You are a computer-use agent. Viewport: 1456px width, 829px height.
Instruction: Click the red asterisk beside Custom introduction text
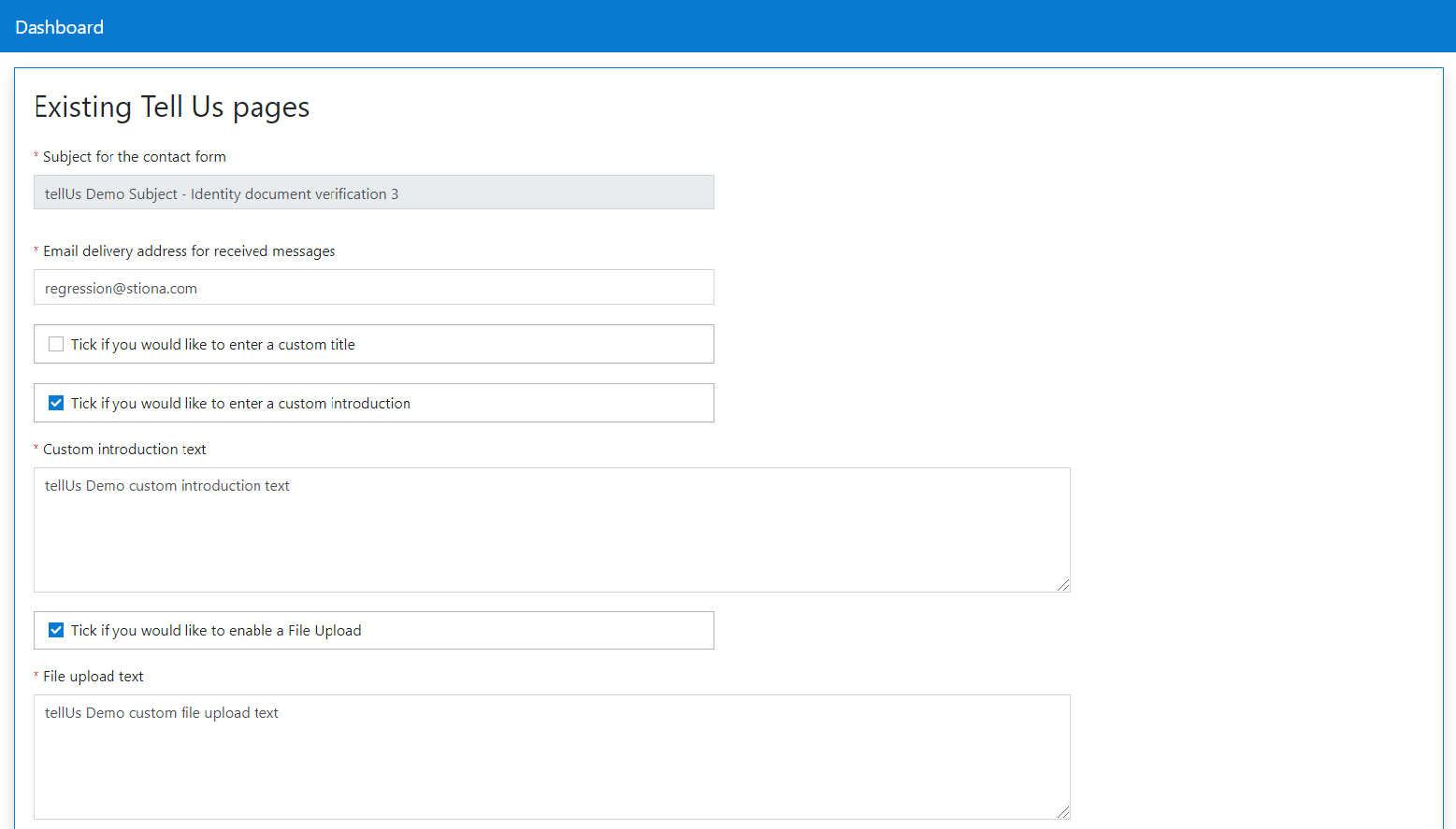(36, 449)
